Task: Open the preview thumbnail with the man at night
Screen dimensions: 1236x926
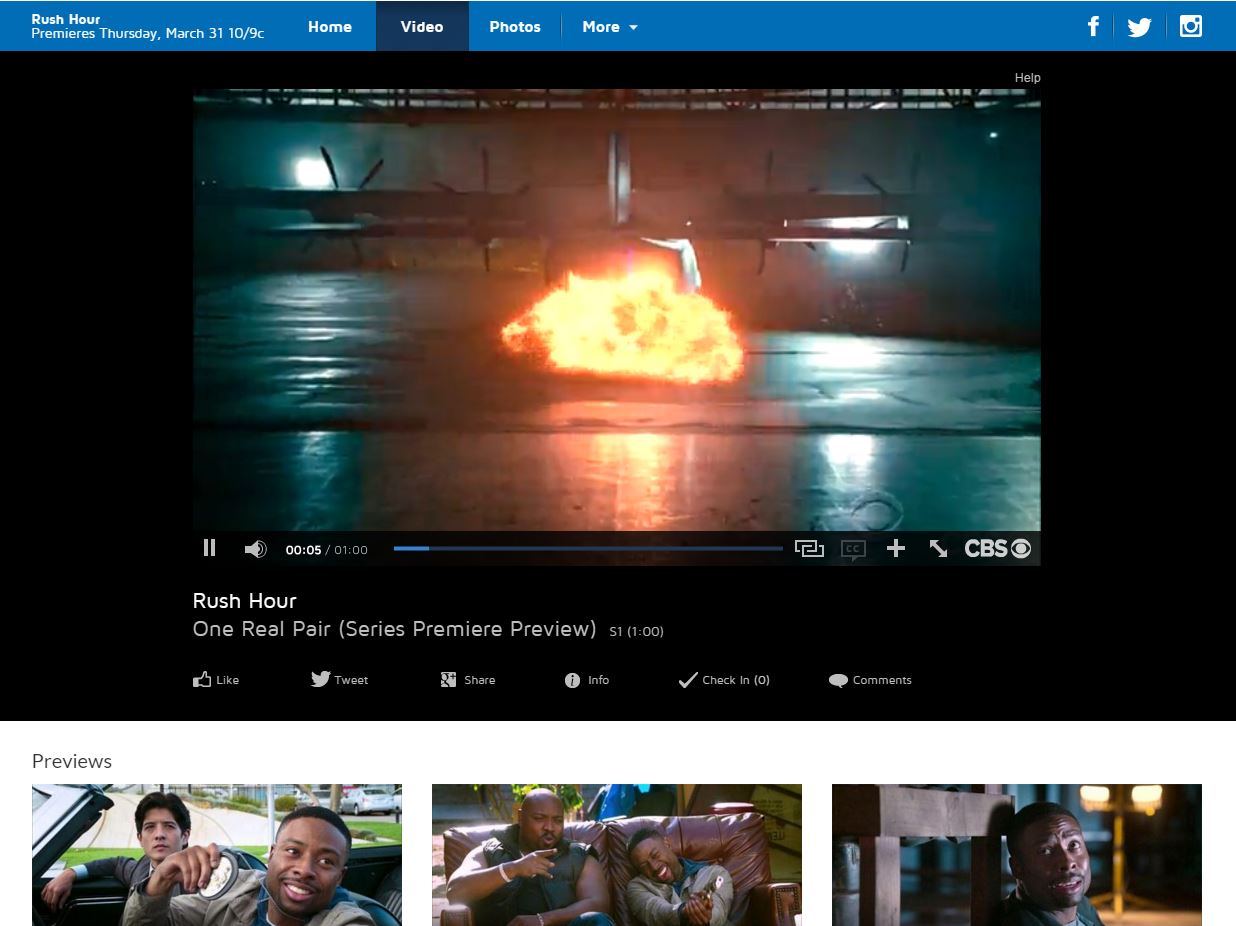Action: click(x=1017, y=855)
